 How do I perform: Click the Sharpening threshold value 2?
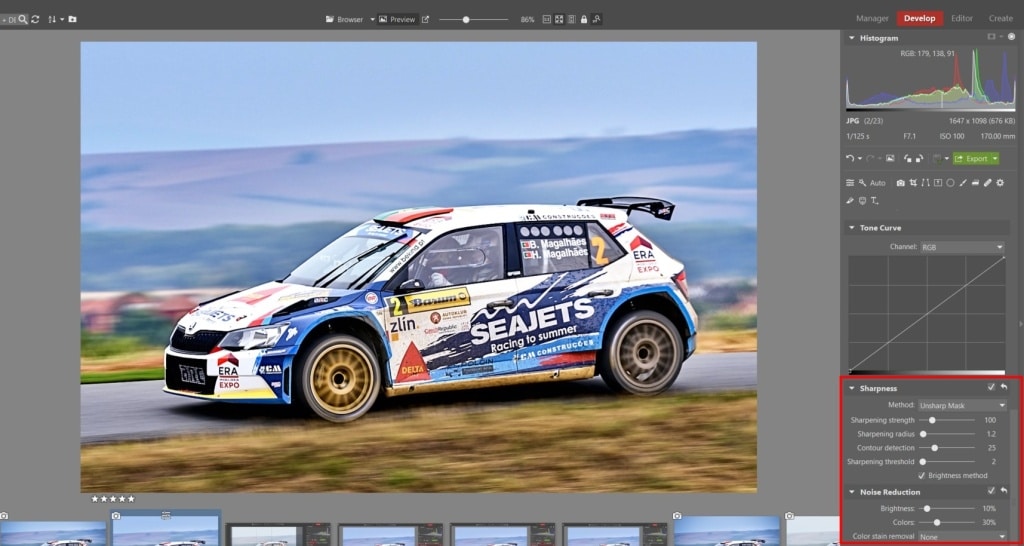pyautogui.click(x=993, y=462)
